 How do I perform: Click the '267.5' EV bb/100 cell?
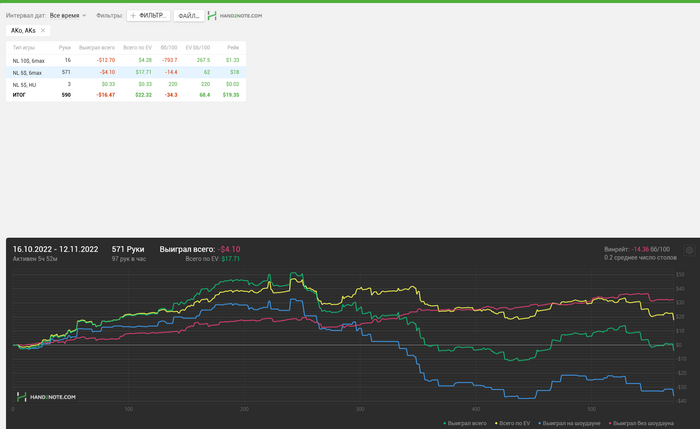pyautogui.click(x=203, y=60)
